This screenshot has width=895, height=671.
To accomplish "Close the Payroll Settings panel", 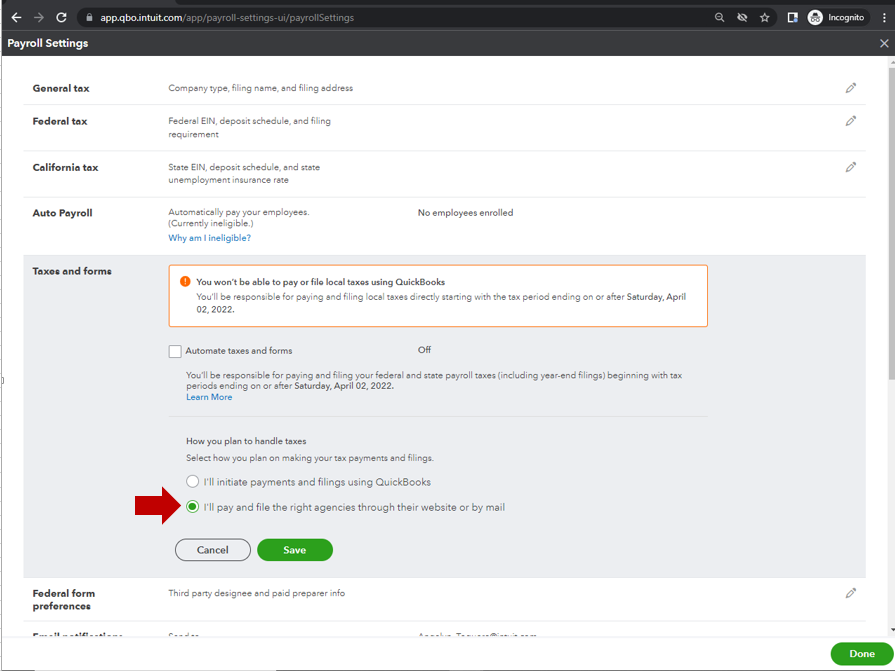I will [884, 43].
